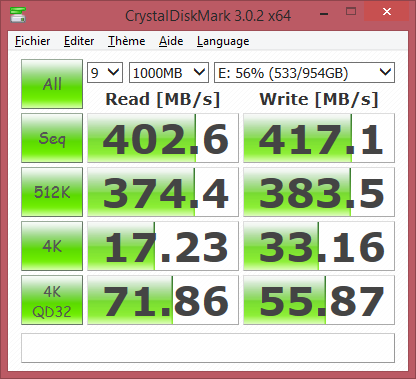Click the 4K QD32 write result 55.87
The height and width of the screenshot is (379, 416).
click(x=319, y=300)
